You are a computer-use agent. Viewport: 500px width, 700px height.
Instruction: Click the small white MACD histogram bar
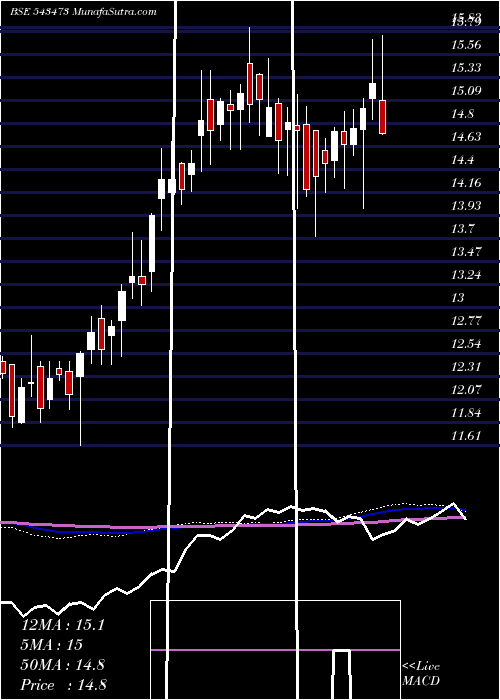click(x=342, y=675)
